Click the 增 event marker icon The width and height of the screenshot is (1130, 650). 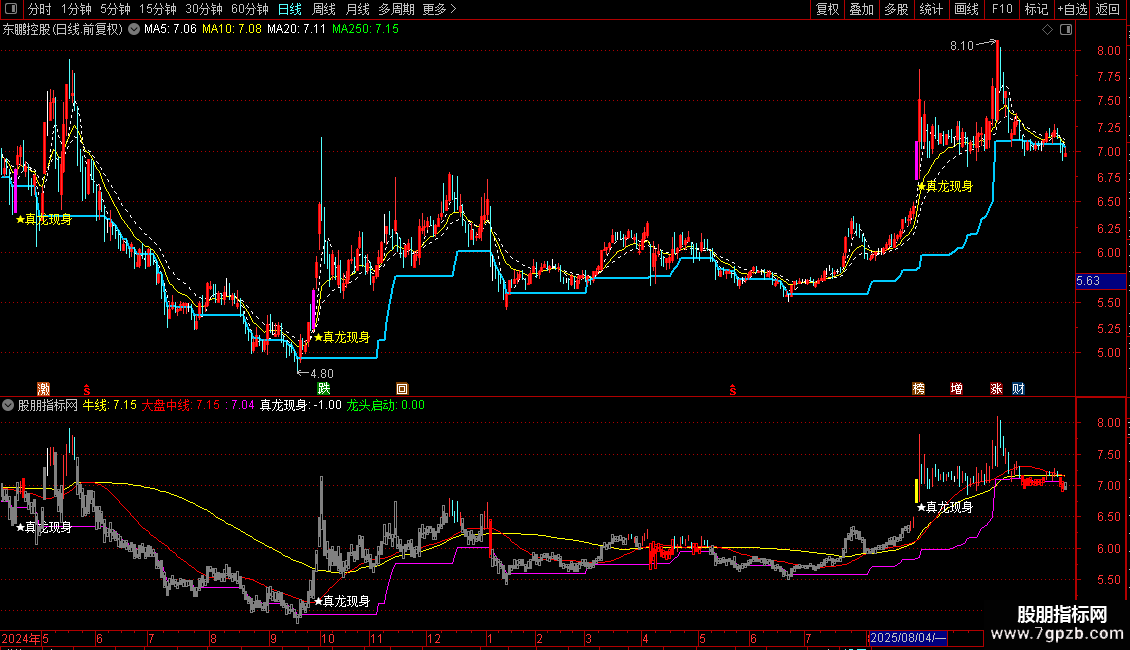point(956,389)
